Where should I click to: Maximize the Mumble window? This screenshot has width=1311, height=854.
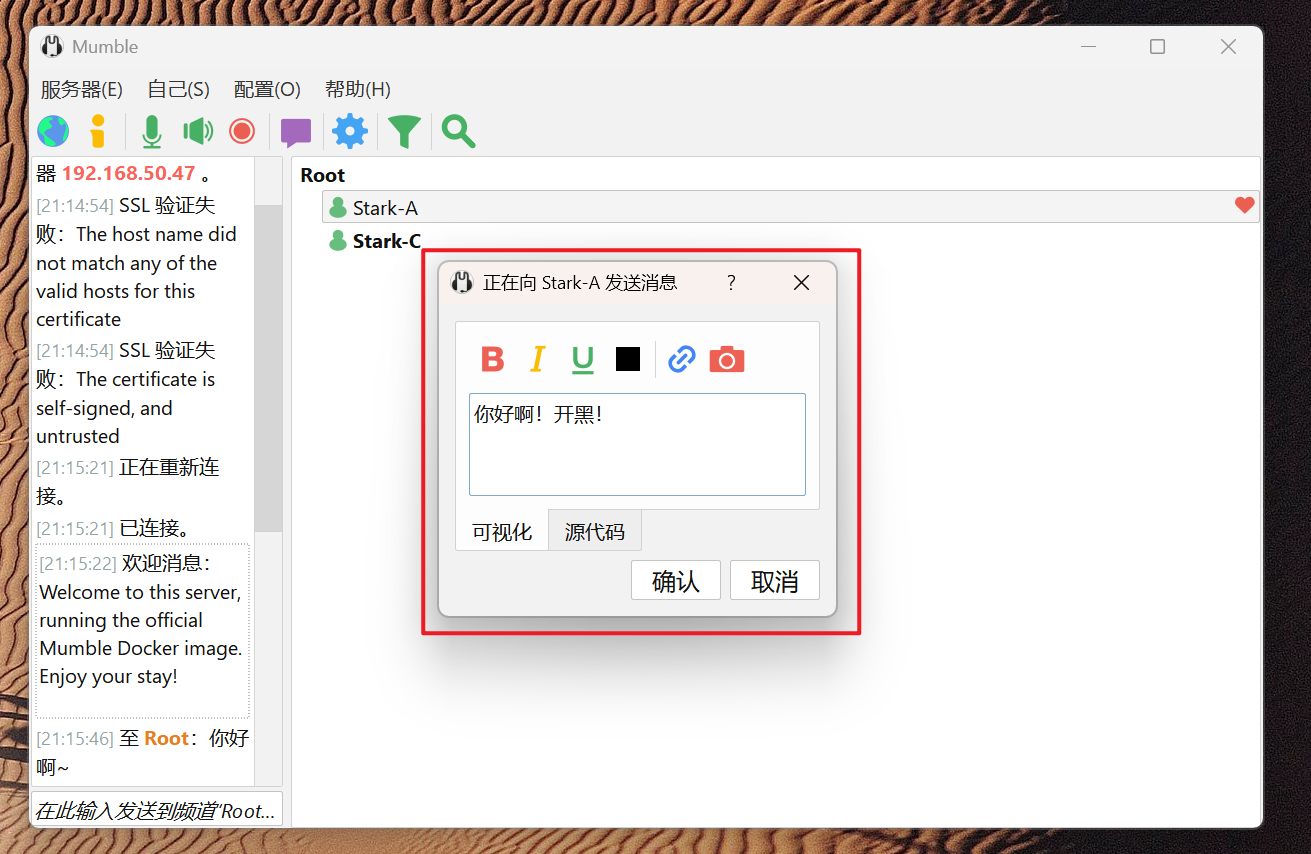(x=1157, y=46)
